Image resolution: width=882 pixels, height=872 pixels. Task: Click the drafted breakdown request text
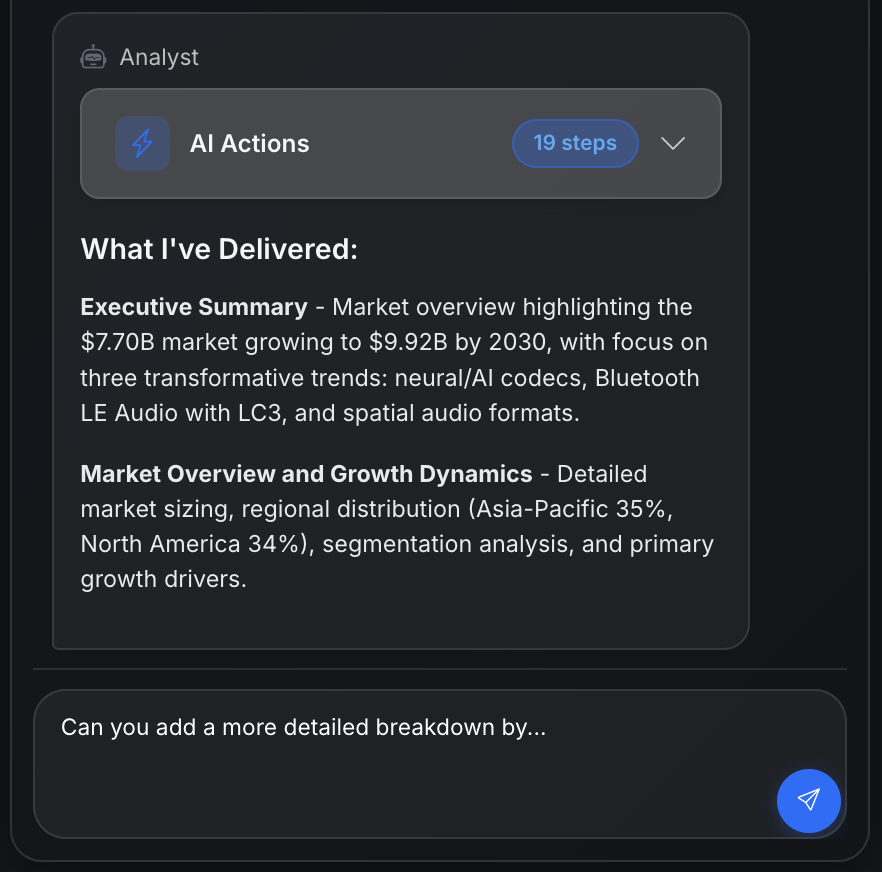pyautogui.click(x=303, y=727)
